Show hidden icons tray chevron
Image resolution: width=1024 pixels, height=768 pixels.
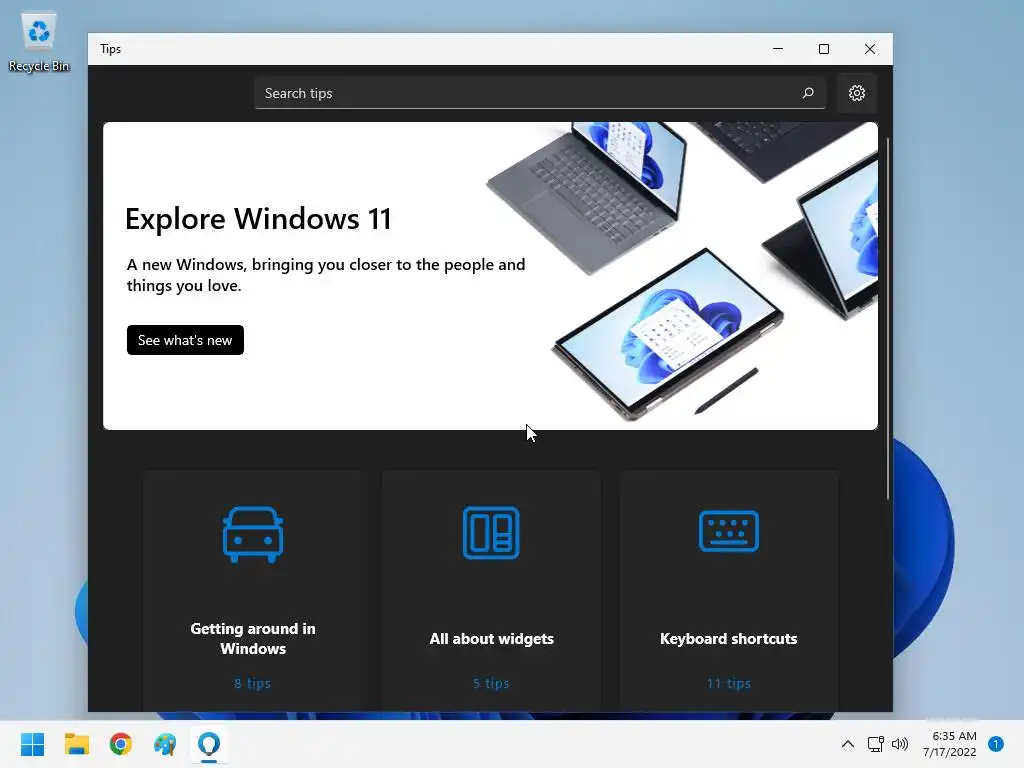coord(848,744)
